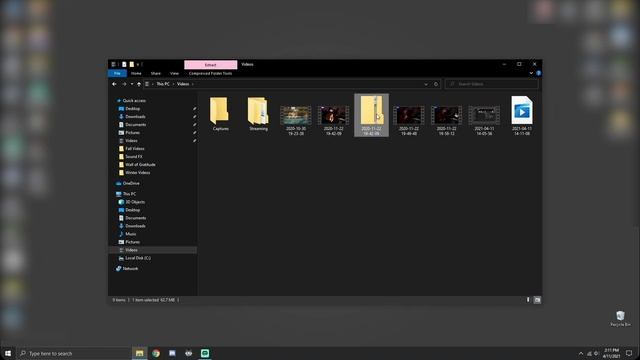
Task: Open Desktop under Quick access
Action: point(133,109)
